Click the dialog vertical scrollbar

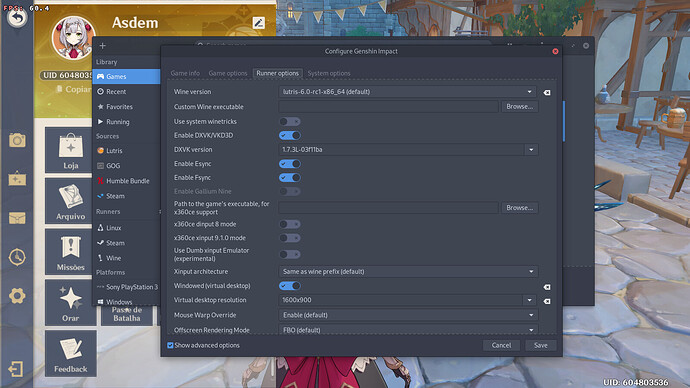(564, 121)
